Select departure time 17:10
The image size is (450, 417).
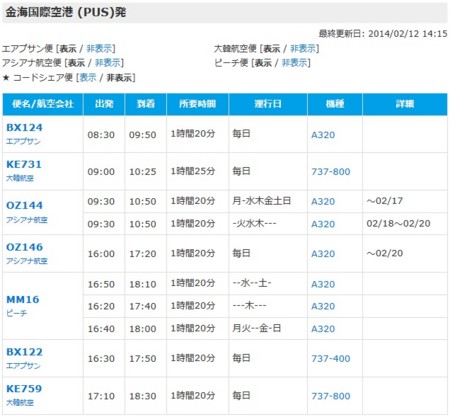pyautogui.click(x=101, y=396)
